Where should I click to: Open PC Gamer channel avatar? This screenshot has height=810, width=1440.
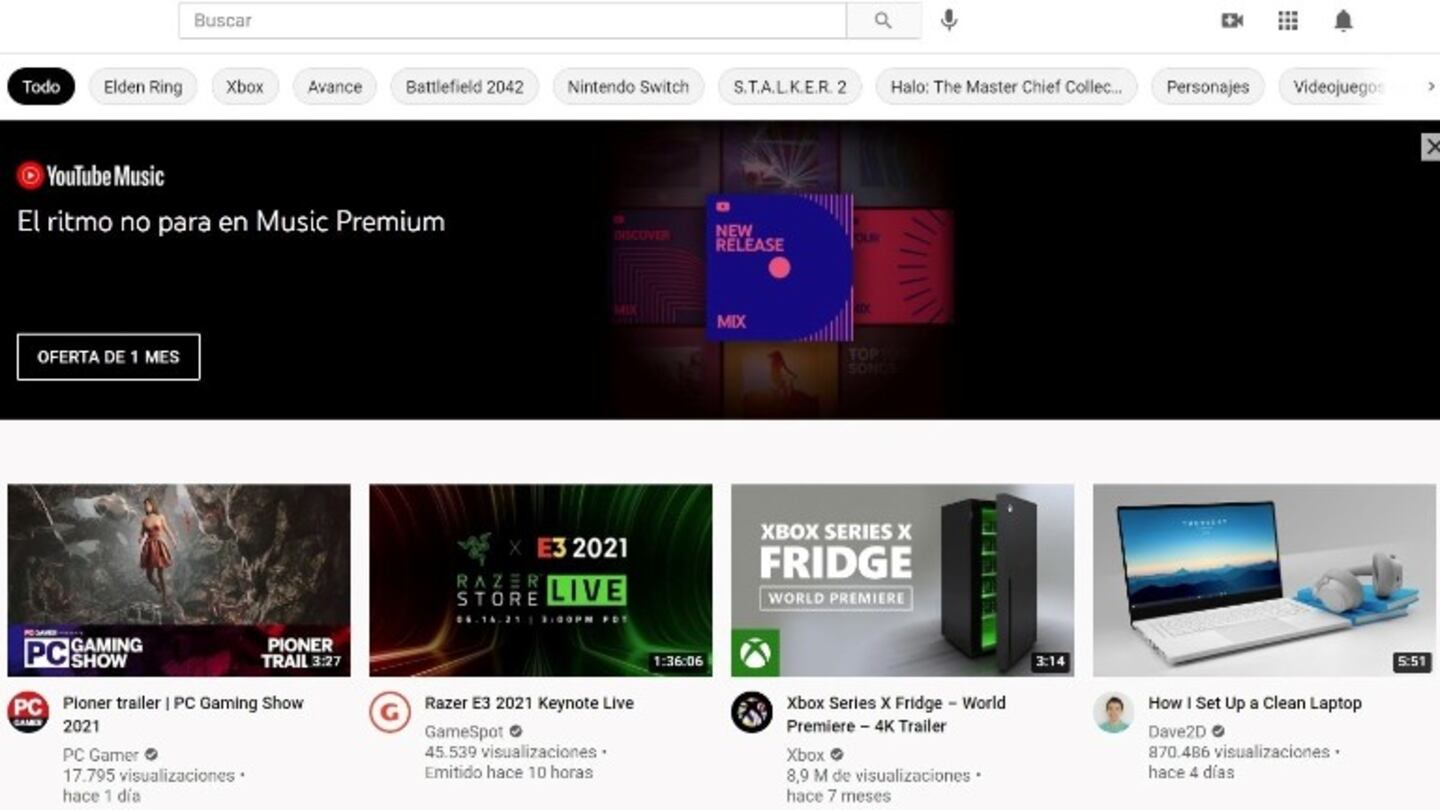click(28, 712)
